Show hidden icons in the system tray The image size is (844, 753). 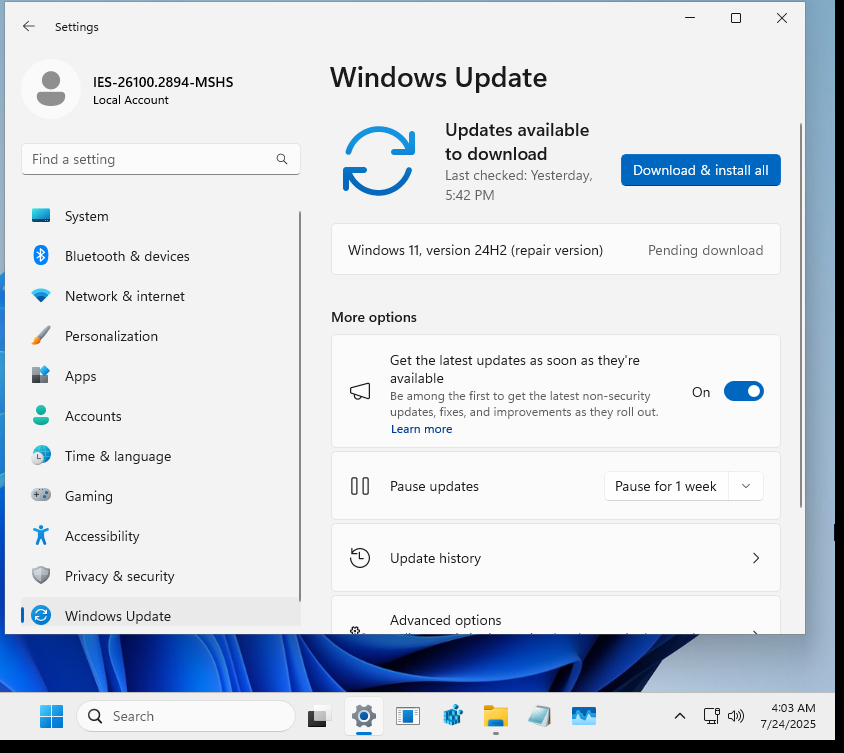pos(680,716)
